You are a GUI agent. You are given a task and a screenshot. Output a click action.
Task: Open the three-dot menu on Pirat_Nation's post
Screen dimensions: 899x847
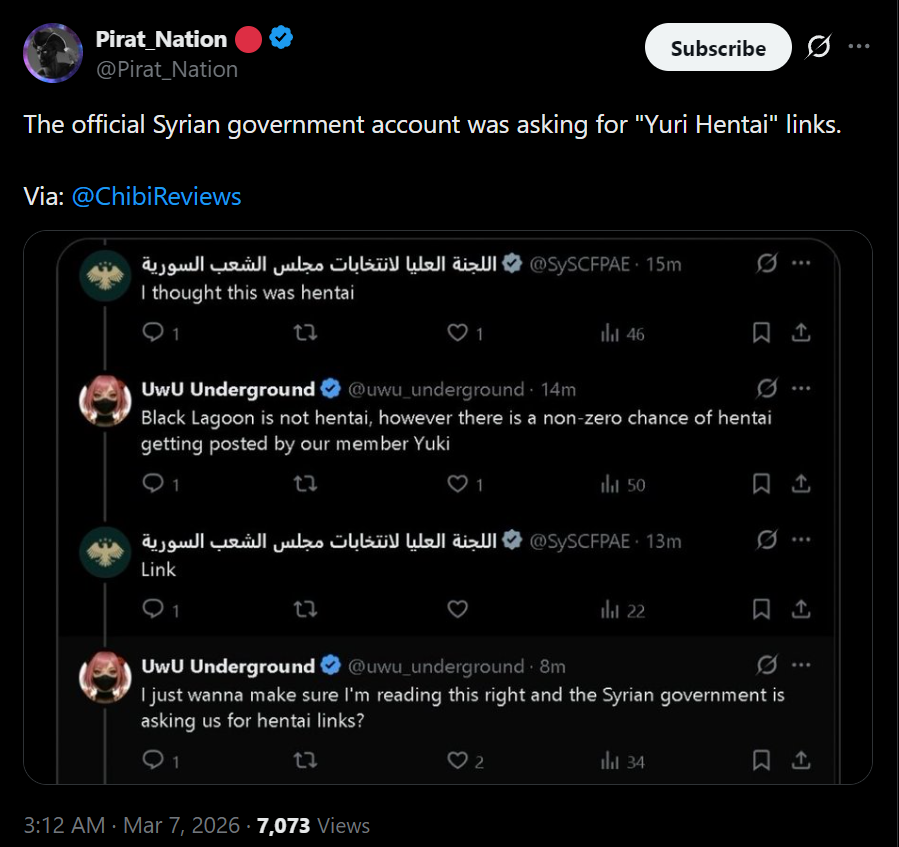click(x=859, y=46)
